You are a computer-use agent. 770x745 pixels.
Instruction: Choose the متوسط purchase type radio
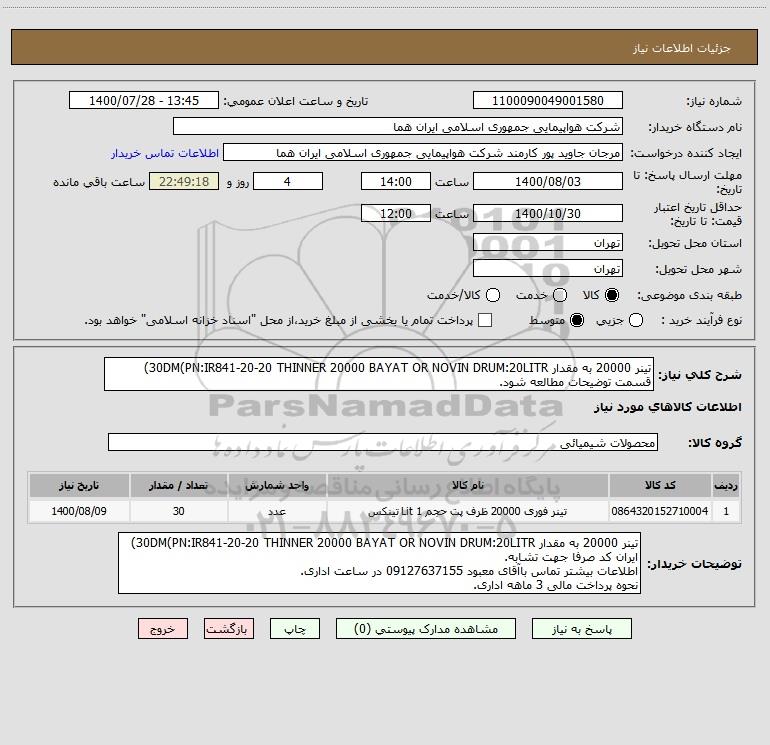577,320
